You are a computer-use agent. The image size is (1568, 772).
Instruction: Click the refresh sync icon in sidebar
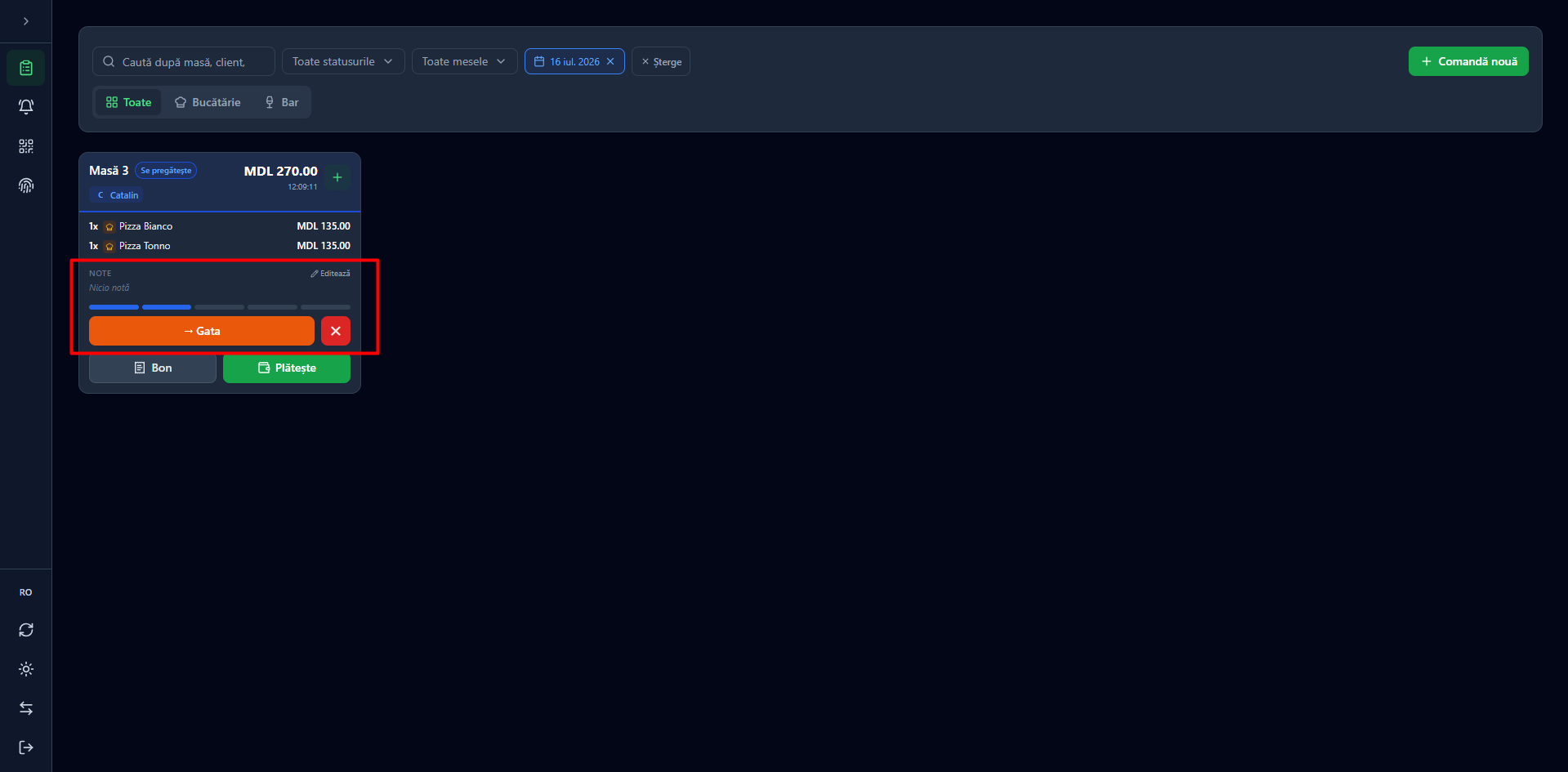click(x=26, y=630)
